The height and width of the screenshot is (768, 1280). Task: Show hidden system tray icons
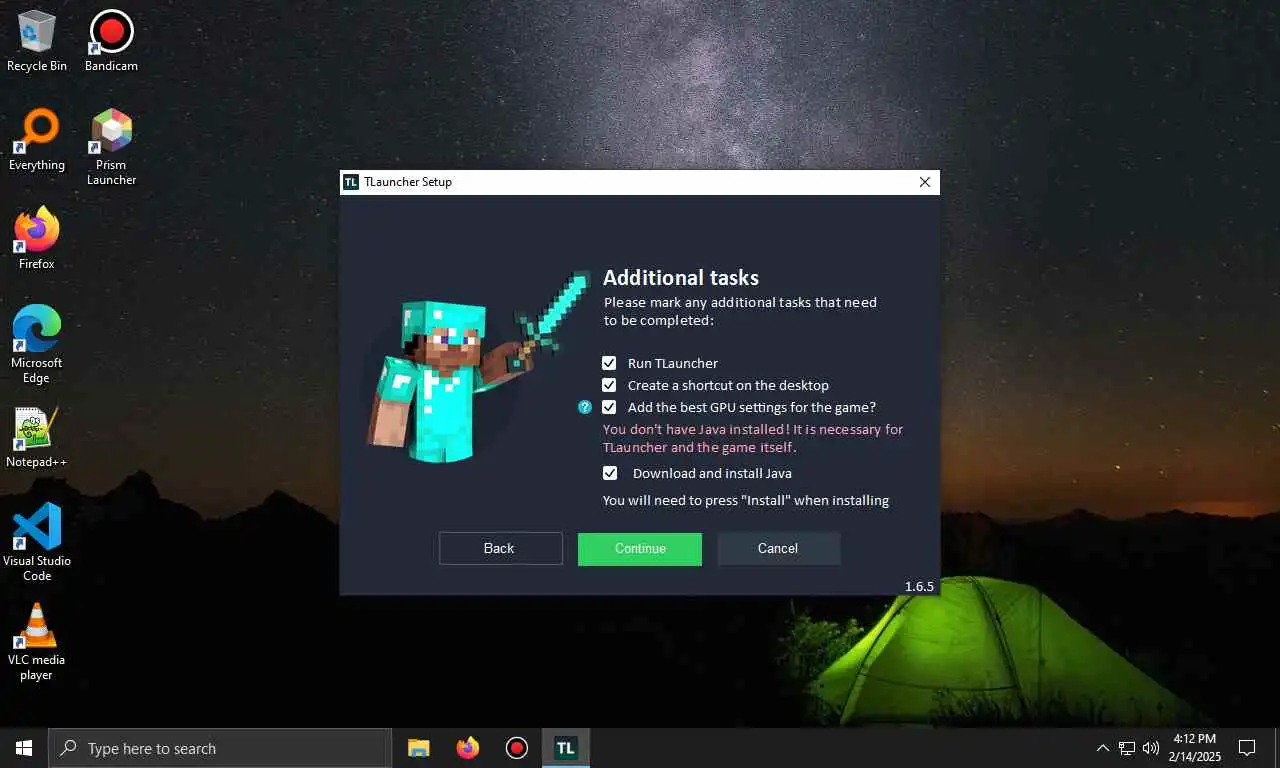tap(1103, 748)
